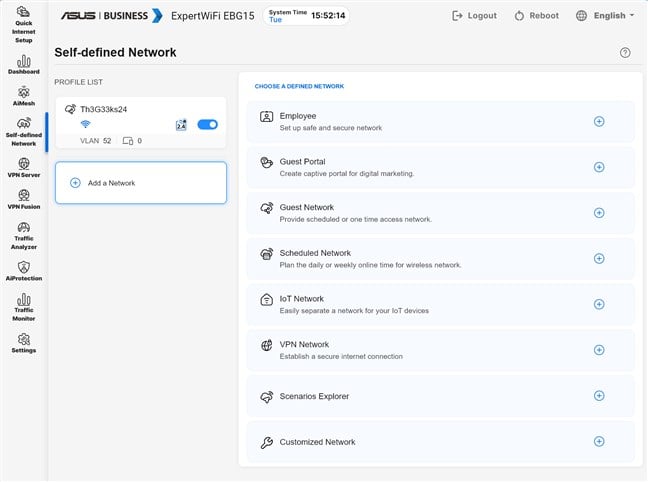Open the English language dropdown
The width and height of the screenshot is (648, 482).
point(607,16)
